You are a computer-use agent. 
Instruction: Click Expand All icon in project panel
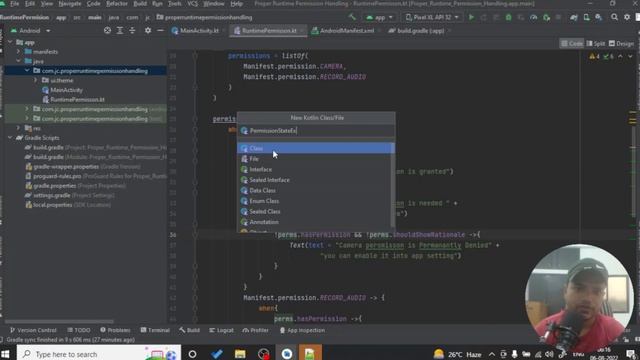tap(120, 31)
